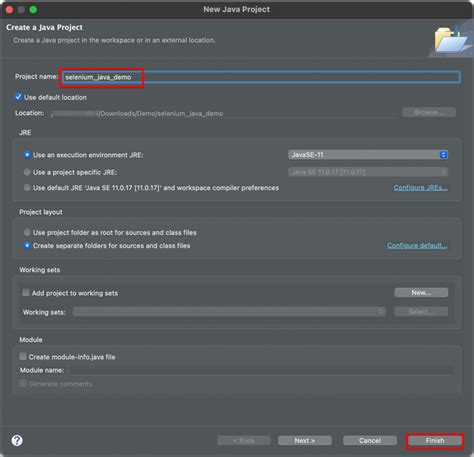Screen dimensions: 474x457
Task: Select Use project folder as root option
Action: (x=27, y=232)
